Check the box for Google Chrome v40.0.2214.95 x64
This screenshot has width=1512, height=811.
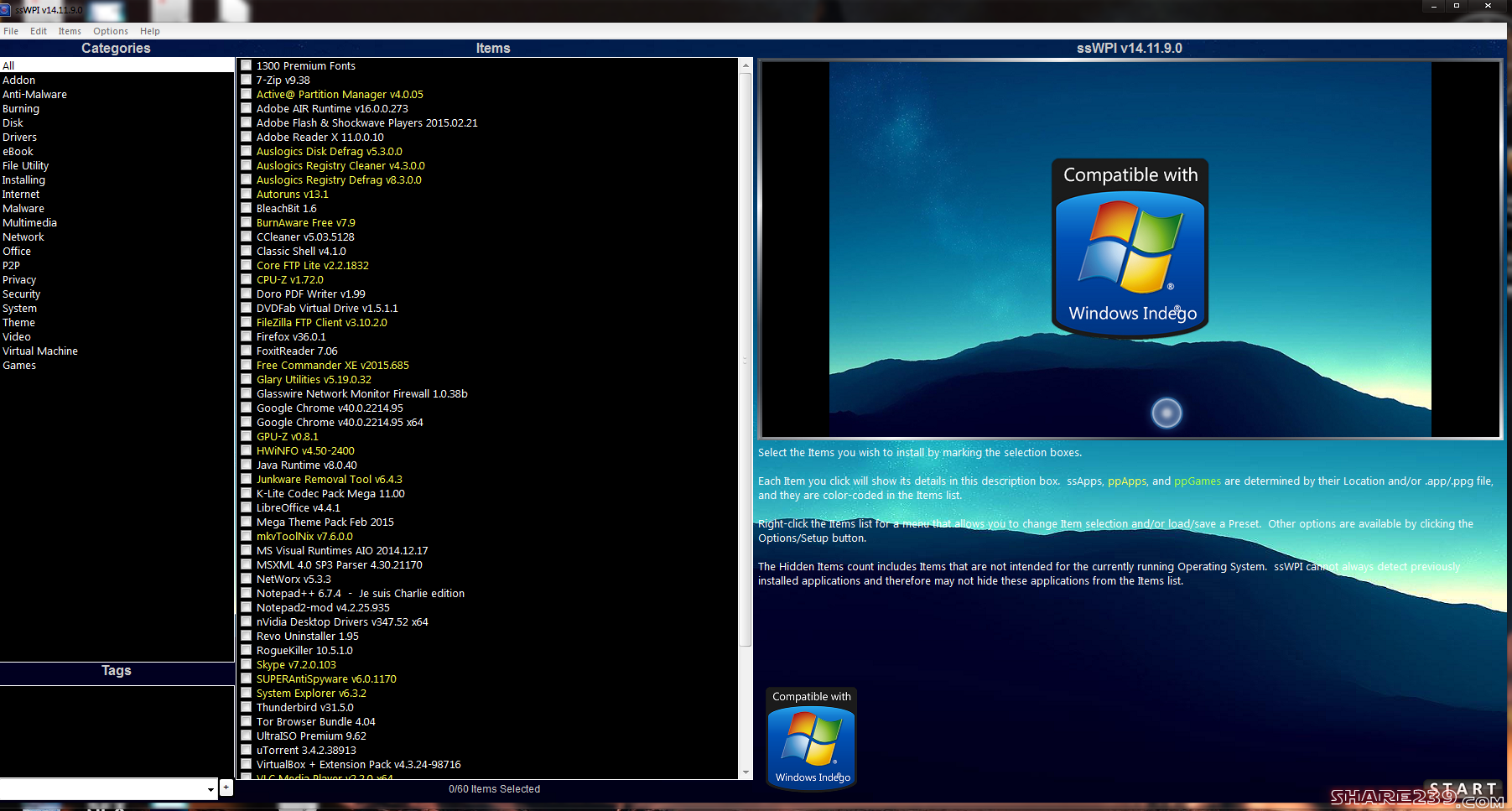(247, 422)
